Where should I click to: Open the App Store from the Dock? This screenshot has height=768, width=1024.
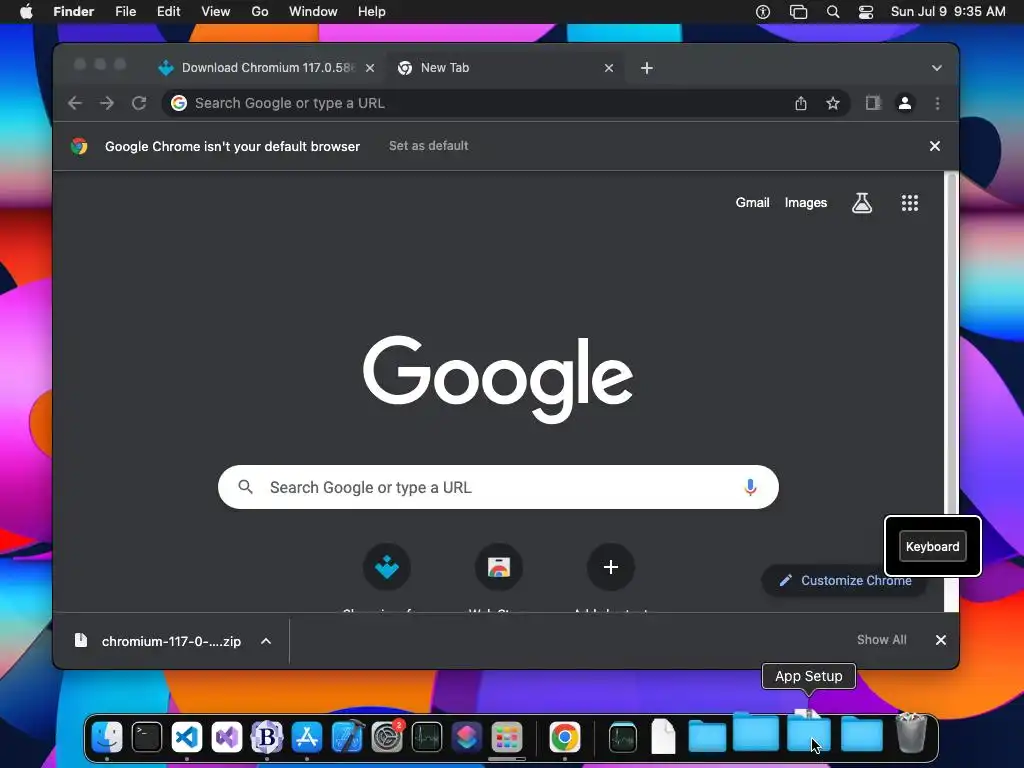pos(307,737)
